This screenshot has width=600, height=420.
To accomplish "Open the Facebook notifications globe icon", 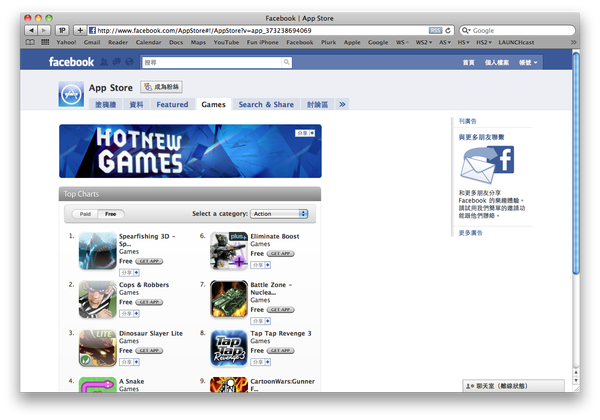I will (129, 62).
